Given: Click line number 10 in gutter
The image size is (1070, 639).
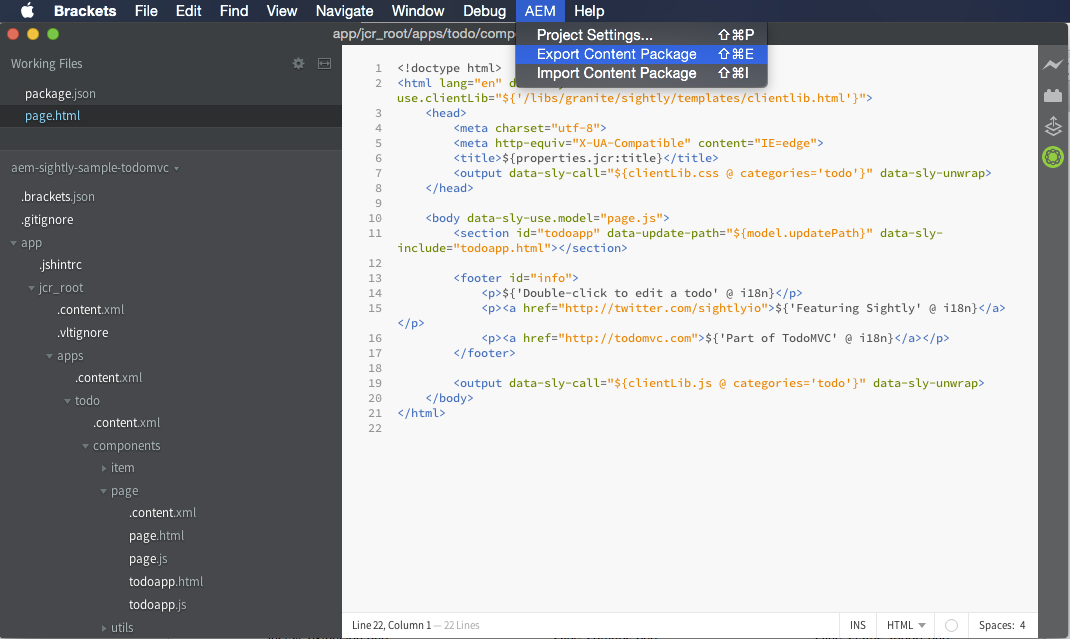Looking at the screenshot, I should pyautogui.click(x=375, y=218).
